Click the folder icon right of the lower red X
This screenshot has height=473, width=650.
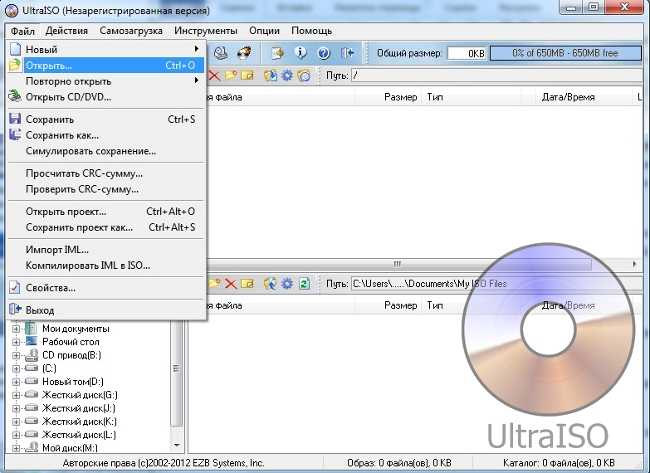247,284
